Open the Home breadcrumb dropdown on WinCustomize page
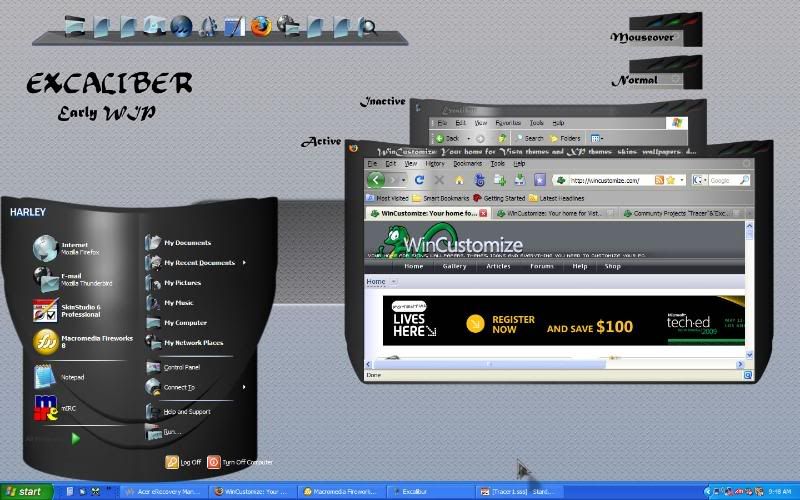This screenshot has width=800, height=500. tap(393, 282)
